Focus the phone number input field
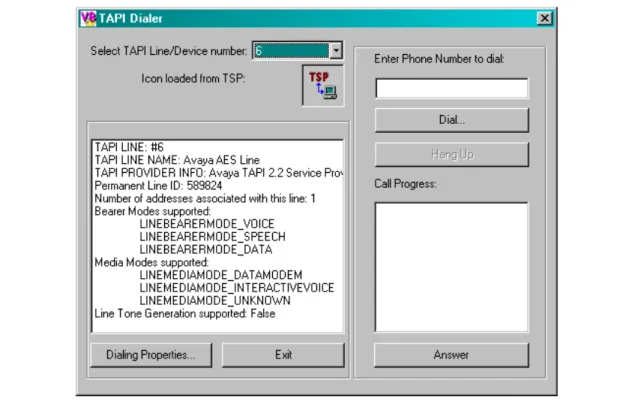This screenshot has width=629, height=408. pos(452,88)
